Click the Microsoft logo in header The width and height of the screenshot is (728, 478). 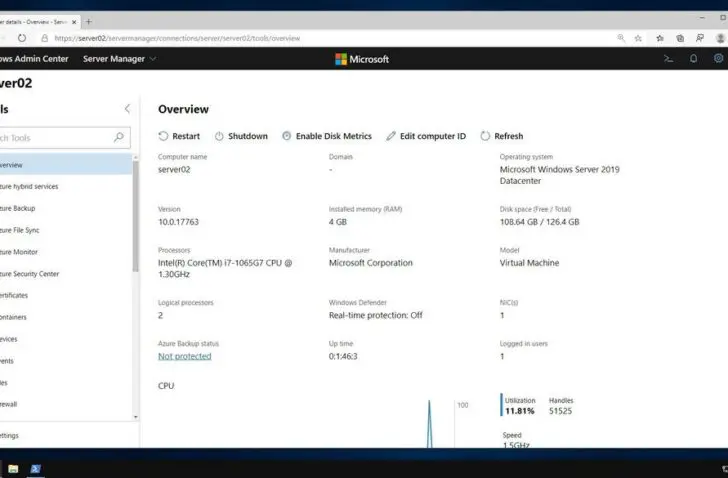point(362,59)
